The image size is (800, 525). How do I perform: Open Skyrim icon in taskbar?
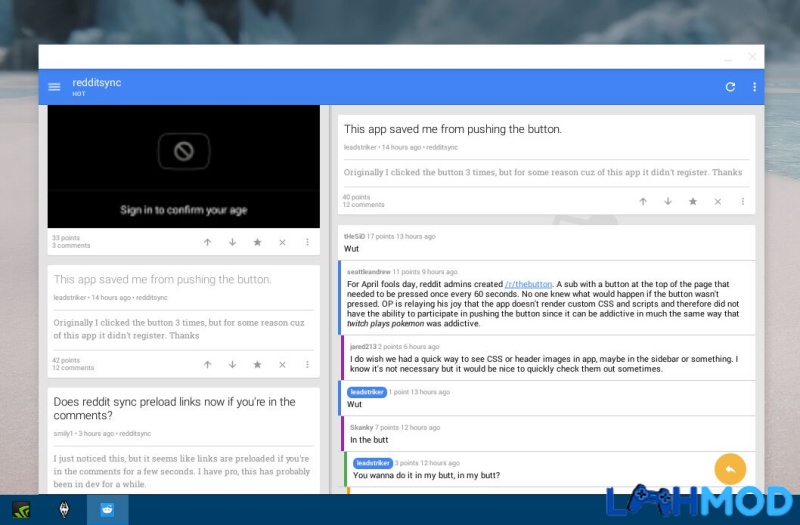[x=64, y=509]
